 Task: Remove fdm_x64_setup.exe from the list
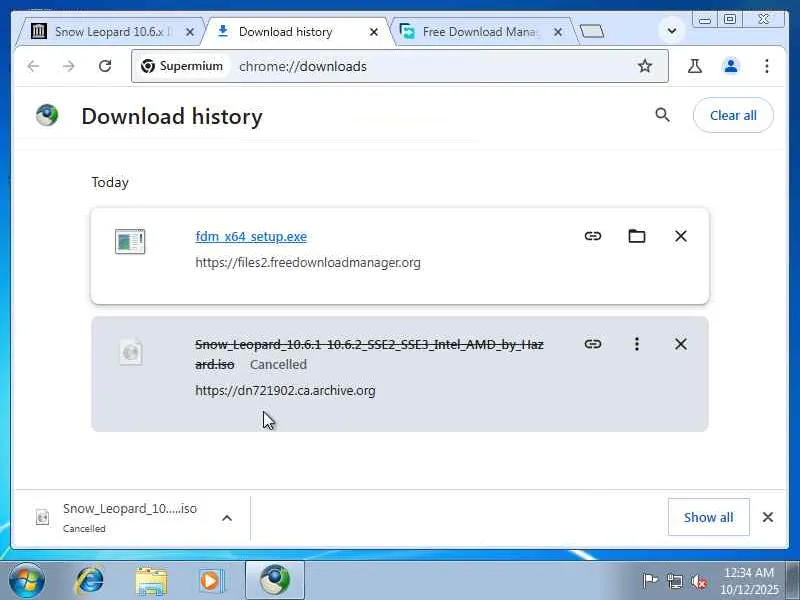[x=681, y=236]
